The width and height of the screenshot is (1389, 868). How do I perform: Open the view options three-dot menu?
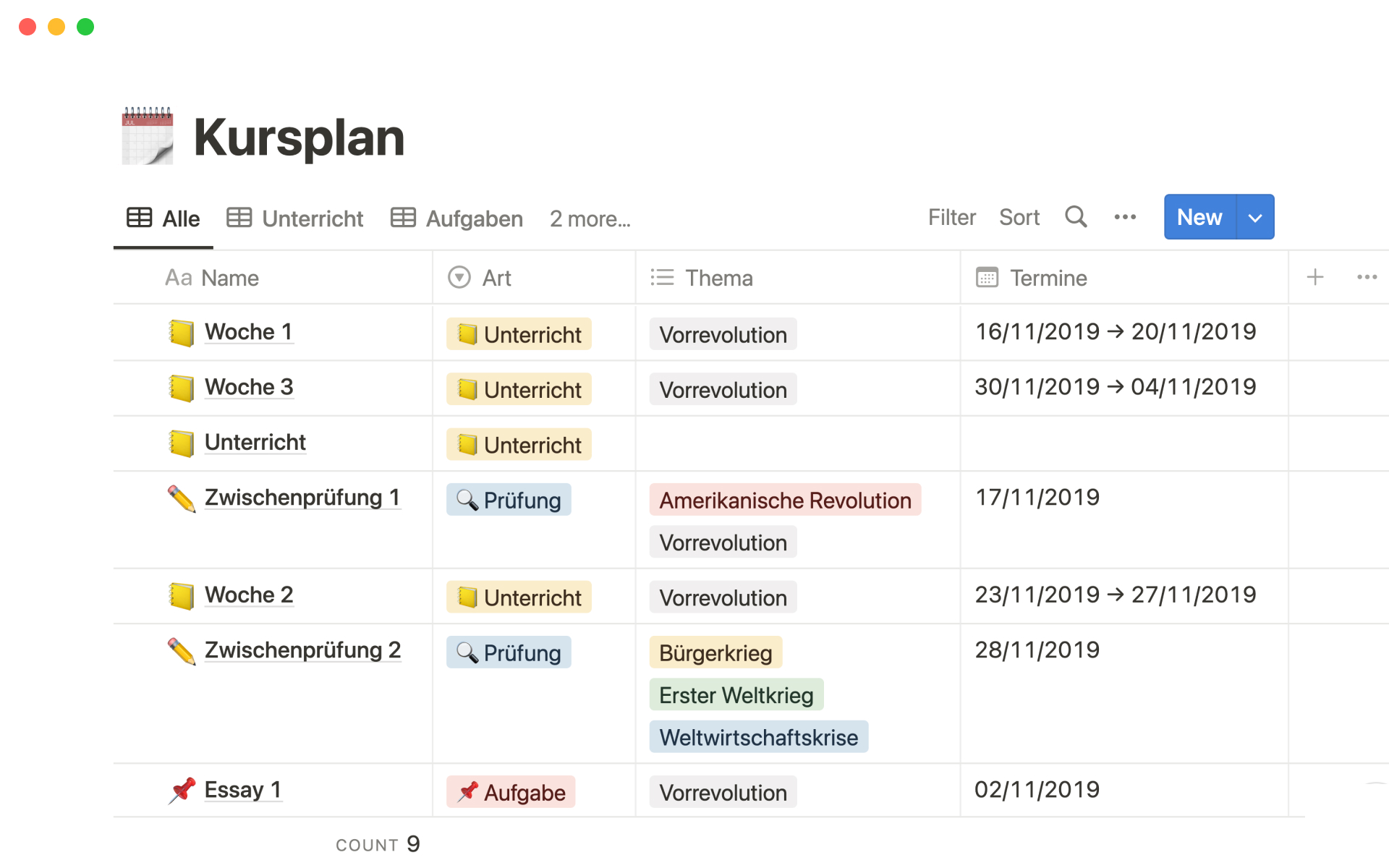coord(1125,217)
